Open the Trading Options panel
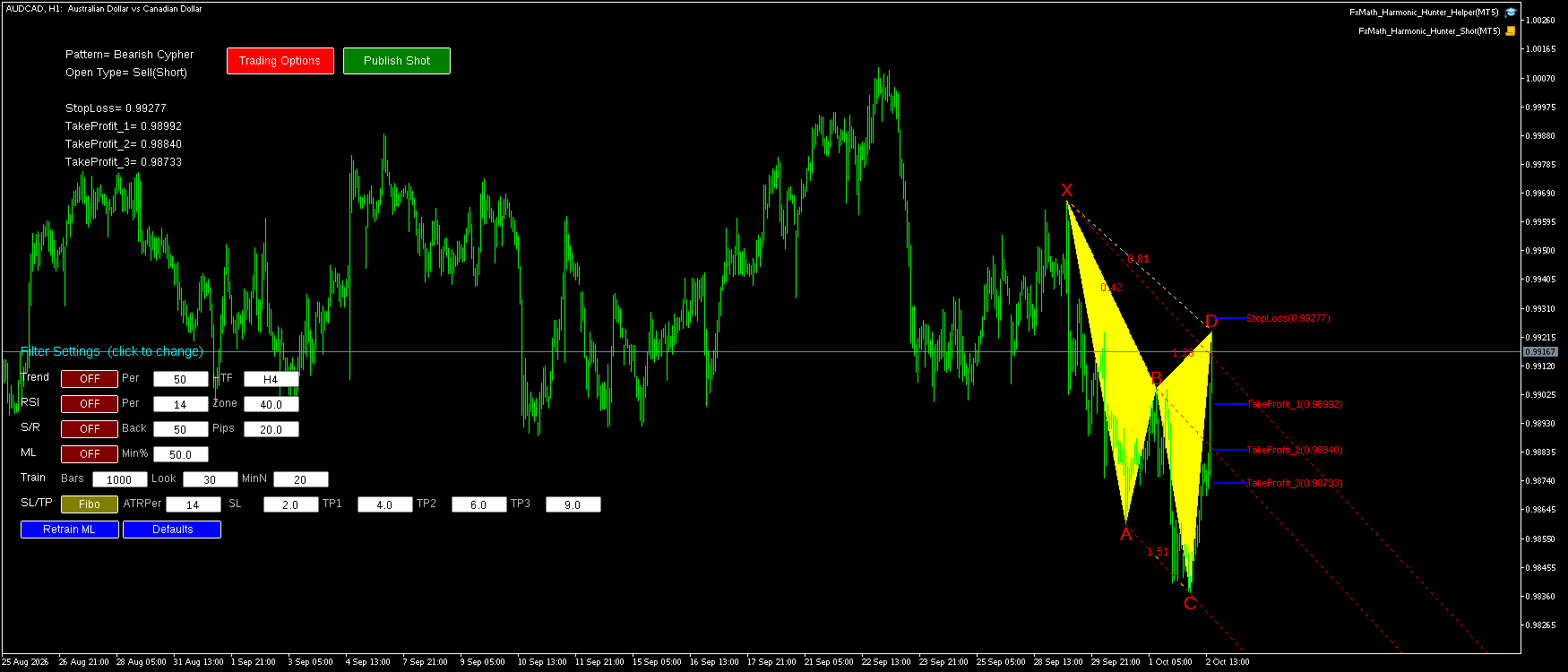1568x672 pixels. [x=280, y=61]
